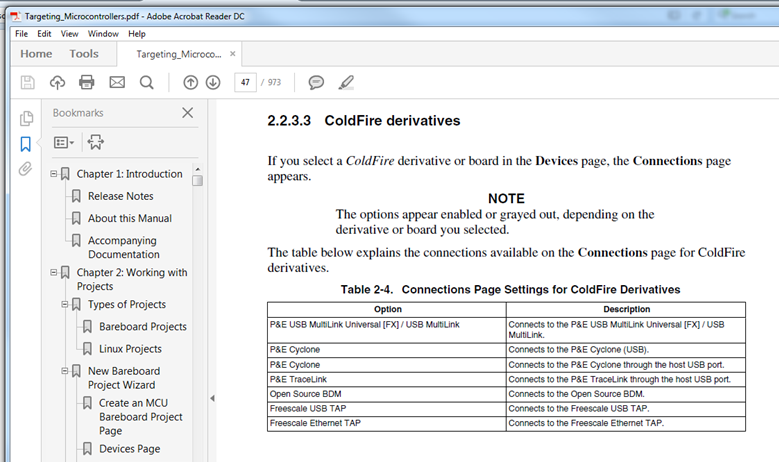The image size is (779, 462).
Task: Print the document using printer icon
Action: point(87,82)
